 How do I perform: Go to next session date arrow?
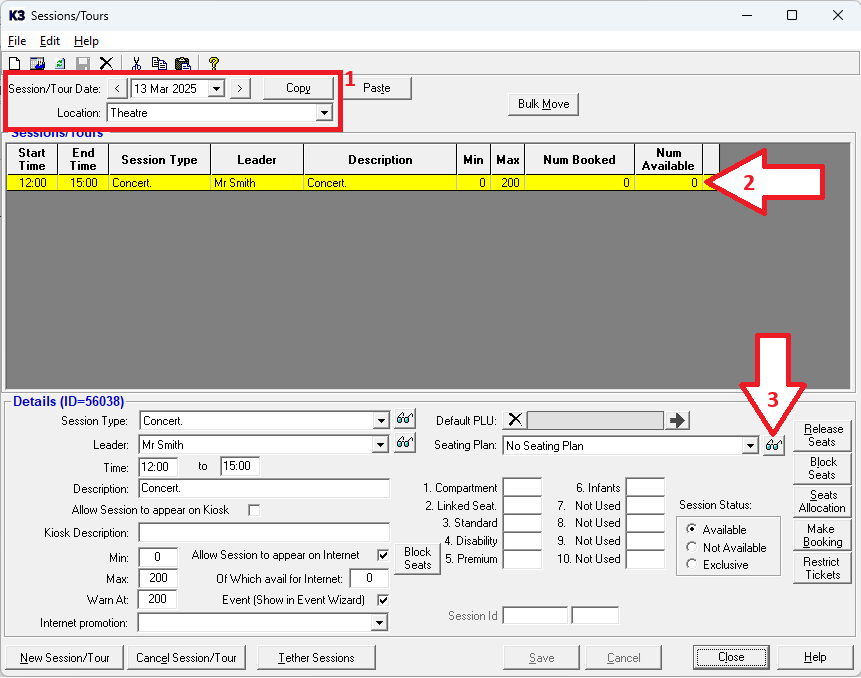pos(240,88)
